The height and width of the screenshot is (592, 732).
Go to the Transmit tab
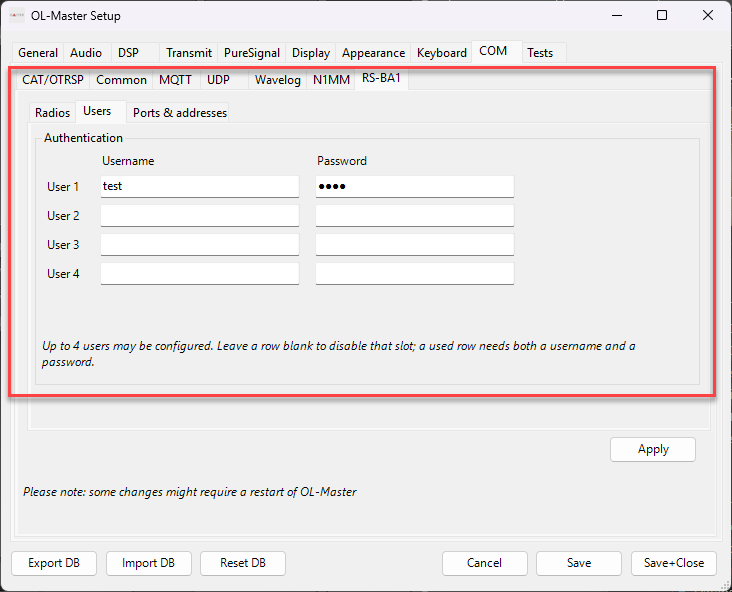[189, 53]
